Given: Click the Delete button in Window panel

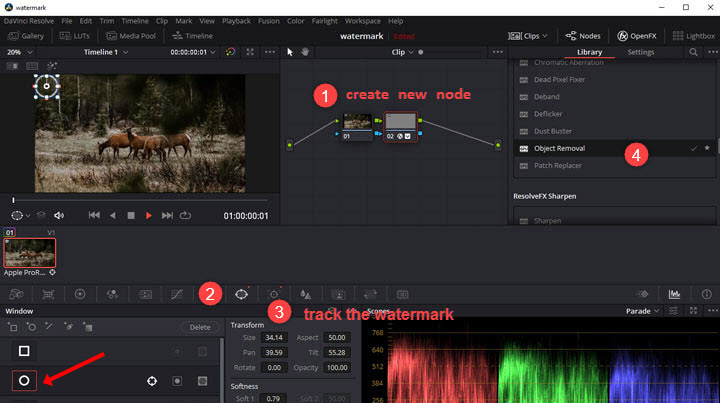Looking at the screenshot, I should pyautogui.click(x=200, y=327).
